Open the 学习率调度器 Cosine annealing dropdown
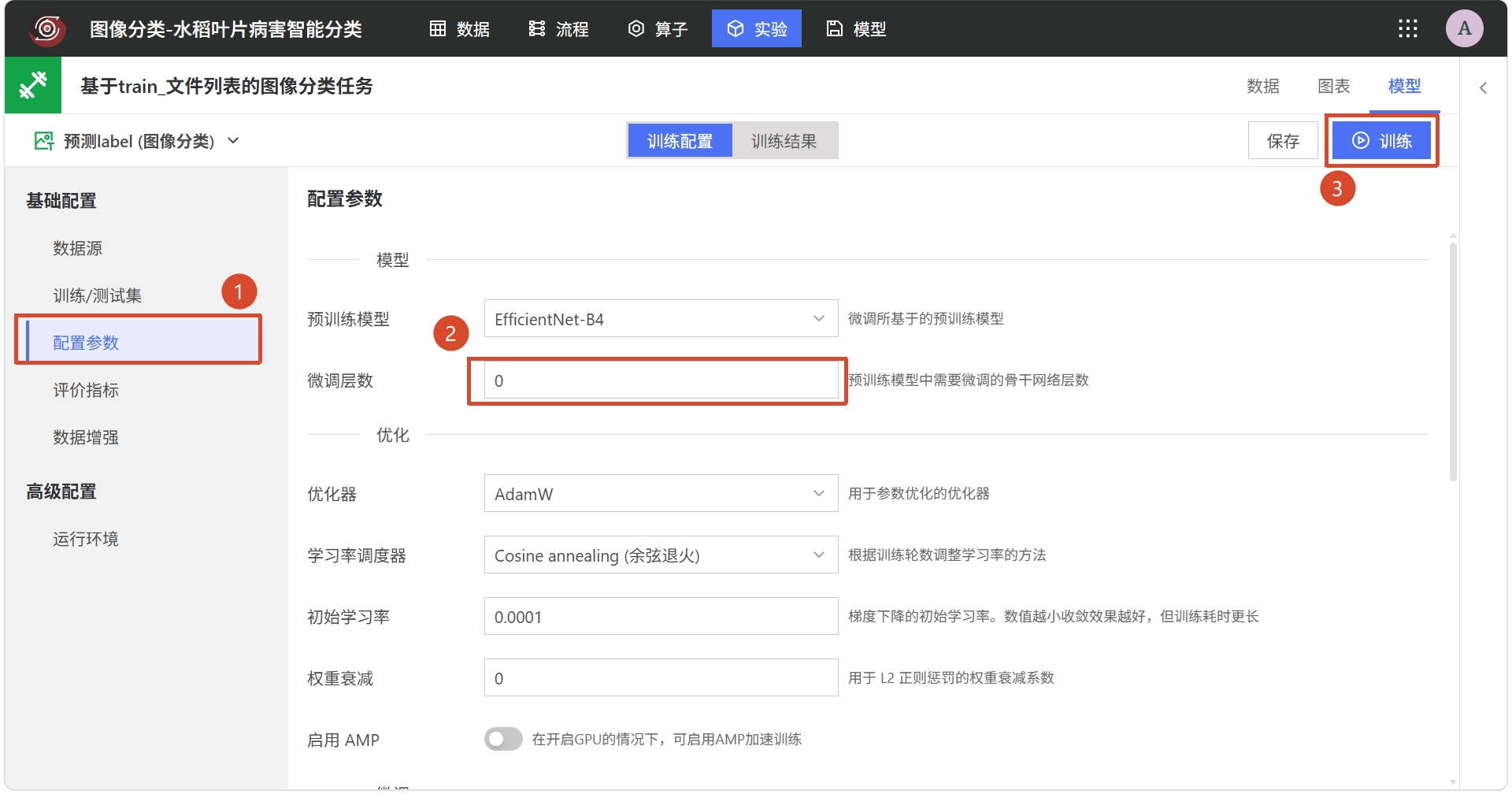1512x794 pixels. point(661,555)
